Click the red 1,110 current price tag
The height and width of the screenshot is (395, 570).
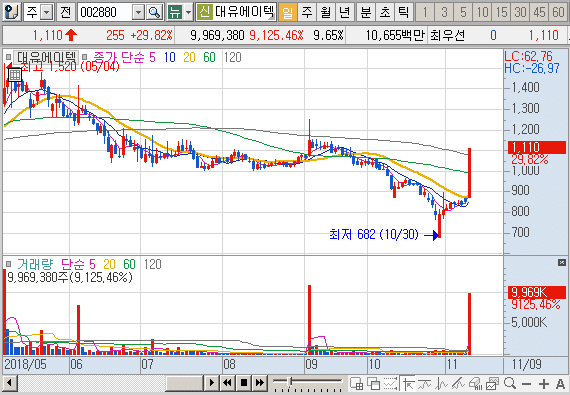pyautogui.click(x=537, y=147)
